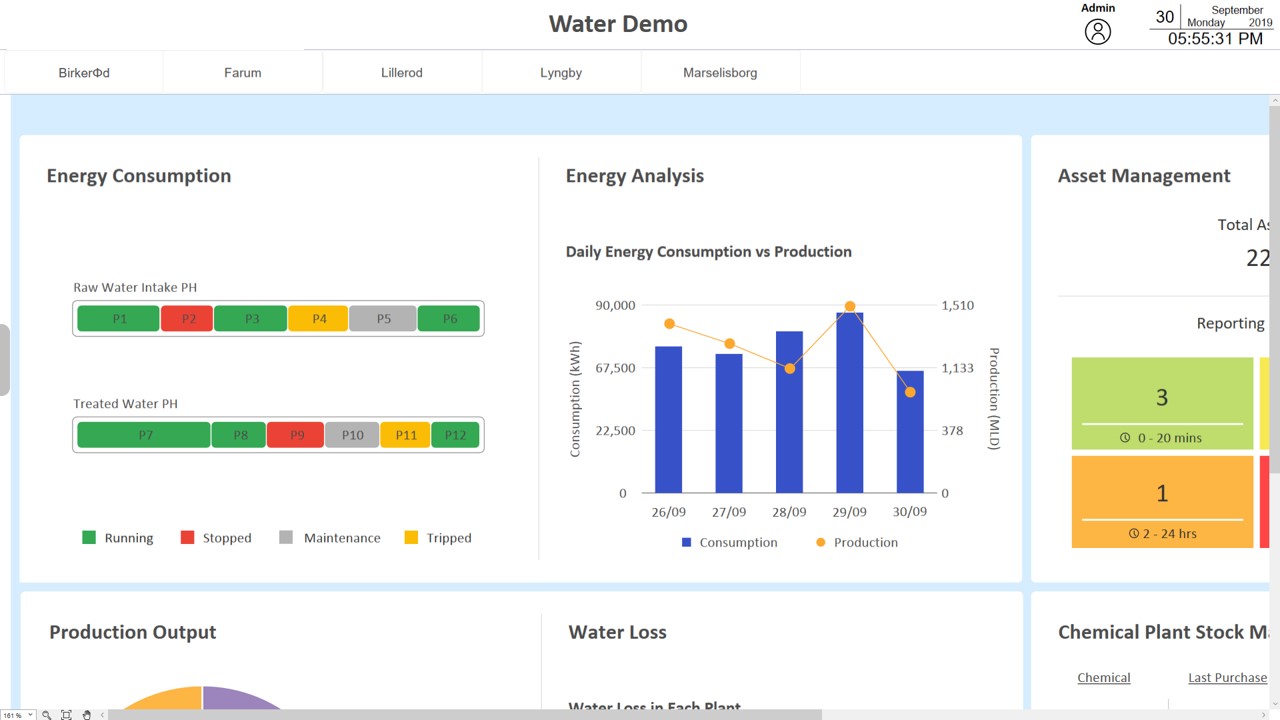1280x720 pixels.
Task: Click pump P3 running indicator
Action: [251, 319]
